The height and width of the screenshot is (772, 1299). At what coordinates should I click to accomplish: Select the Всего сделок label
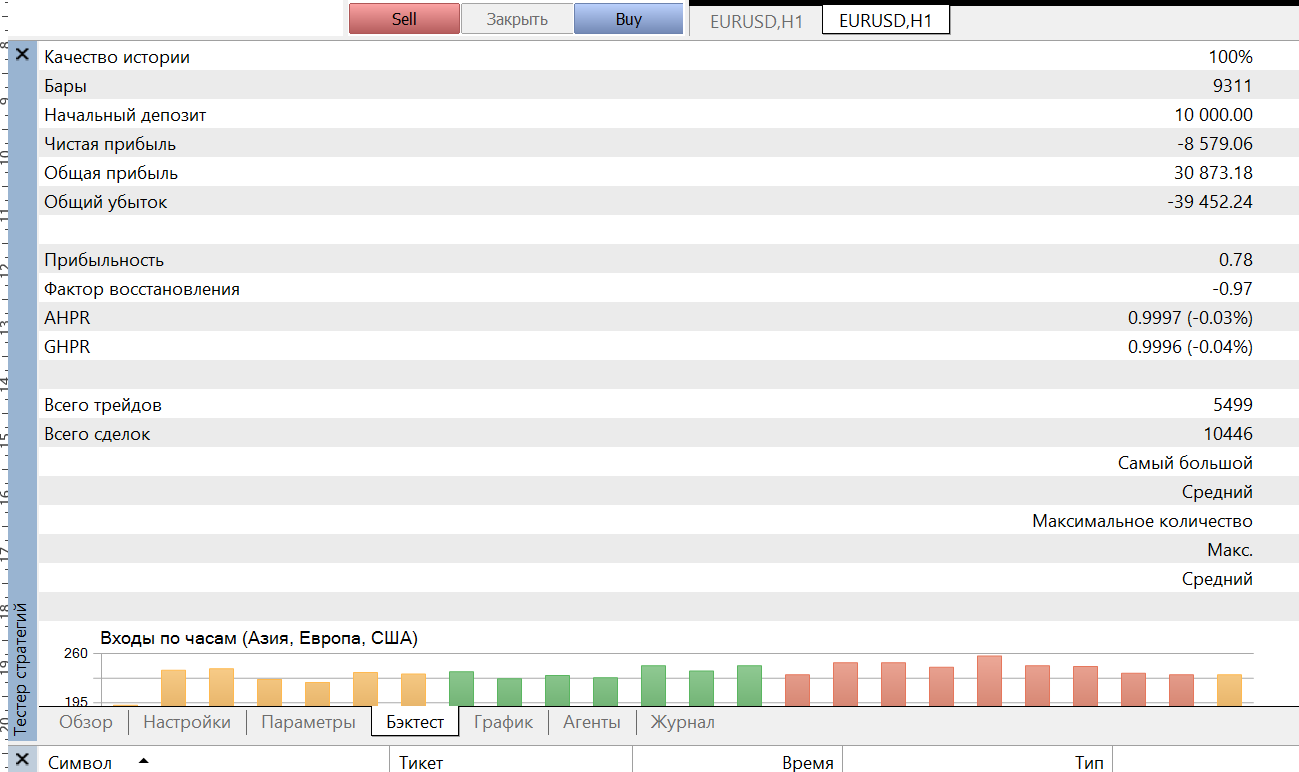tap(98, 434)
